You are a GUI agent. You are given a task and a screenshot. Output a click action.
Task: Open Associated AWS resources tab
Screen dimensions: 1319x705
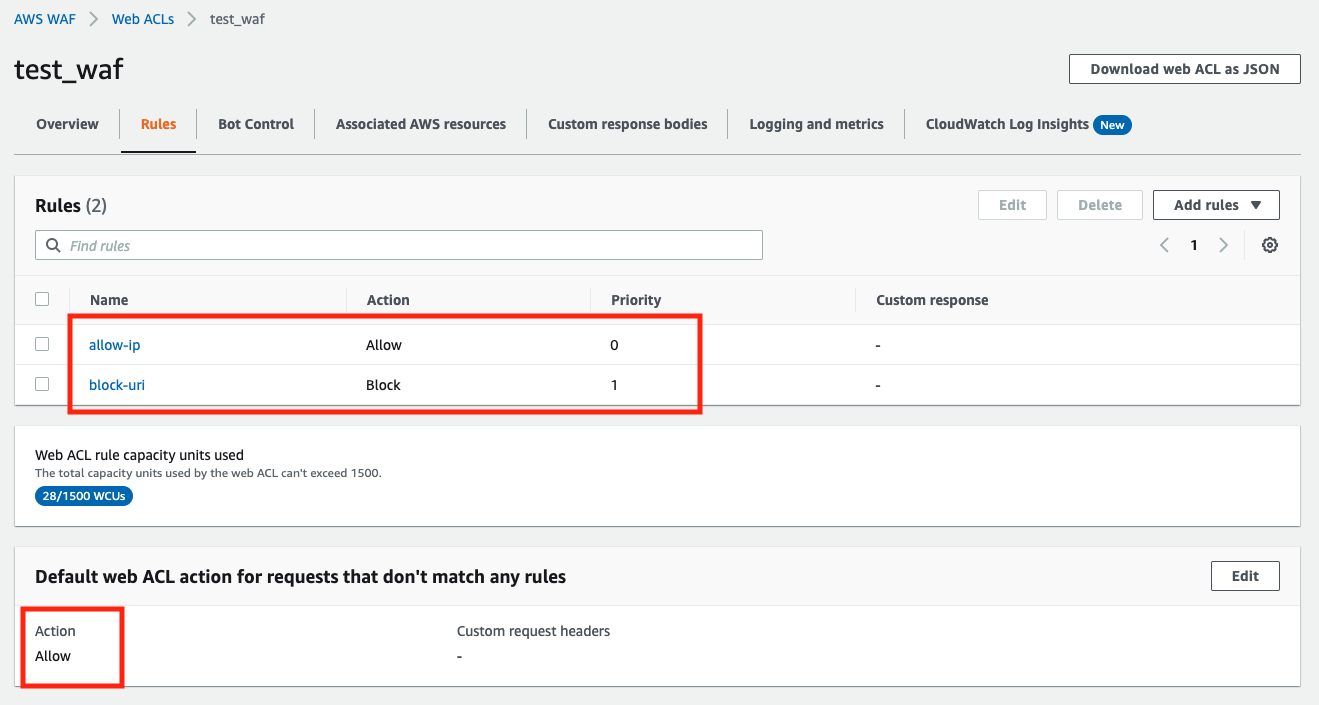tap(421, 124)
